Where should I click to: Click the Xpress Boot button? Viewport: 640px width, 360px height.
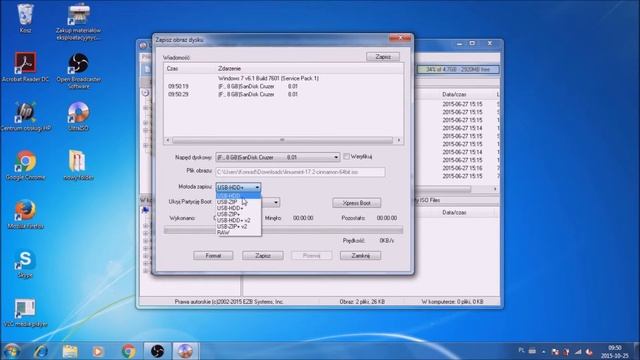pos(356,203)
